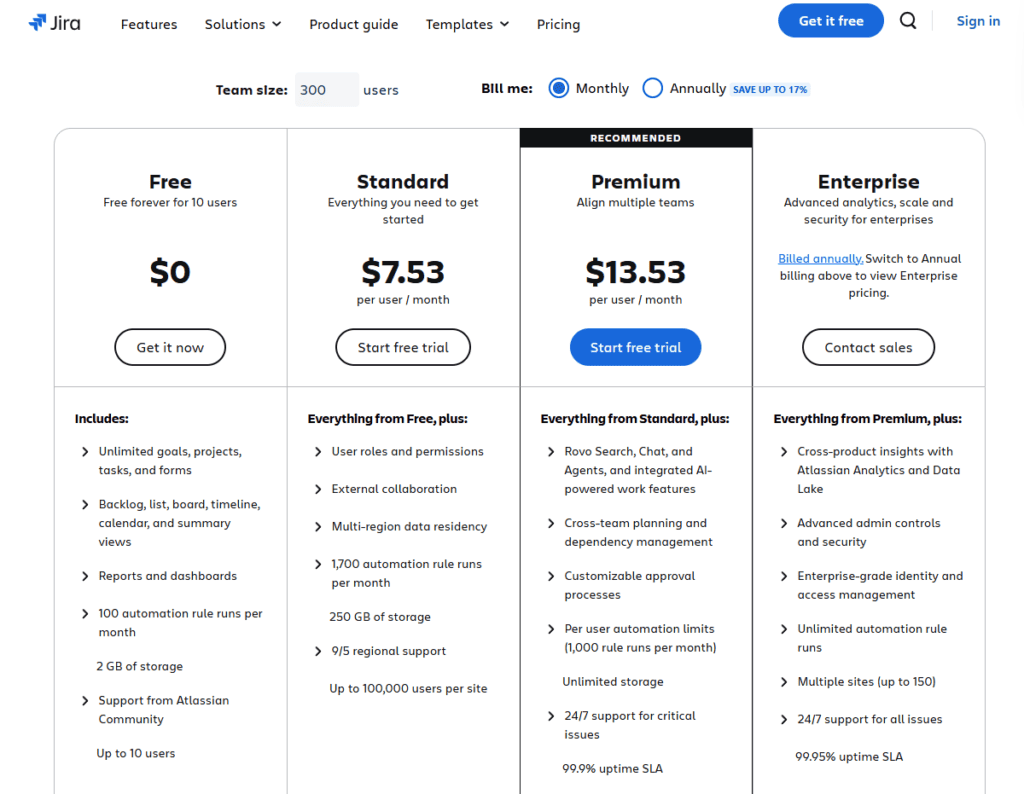Click the Team size input field
The height and width of the screenshot is (794, 1024).
click(327, 89)
